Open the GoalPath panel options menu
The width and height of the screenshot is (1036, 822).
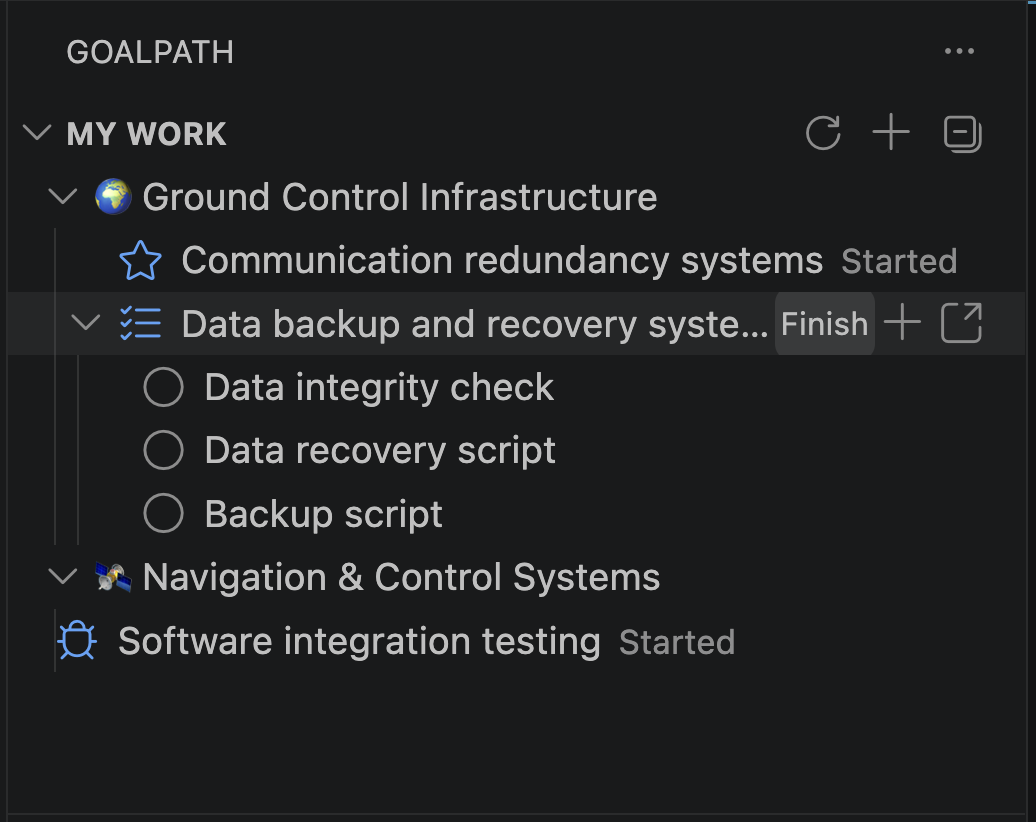[959, 51]
